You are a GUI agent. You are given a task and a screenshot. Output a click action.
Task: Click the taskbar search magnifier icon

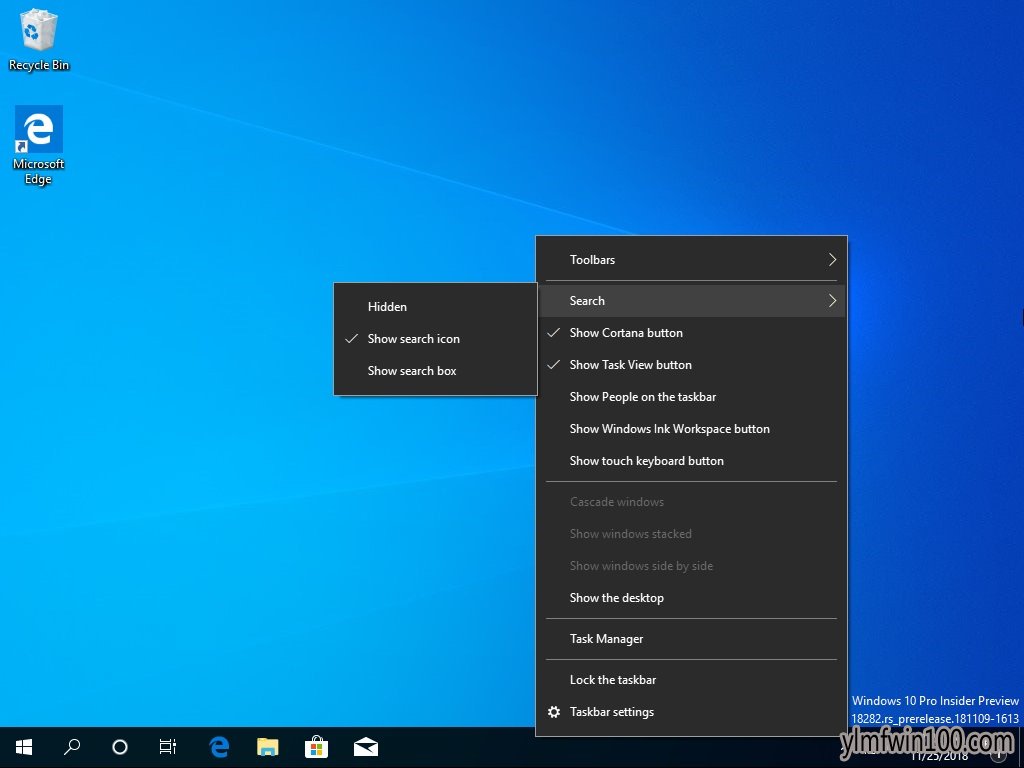72,746
